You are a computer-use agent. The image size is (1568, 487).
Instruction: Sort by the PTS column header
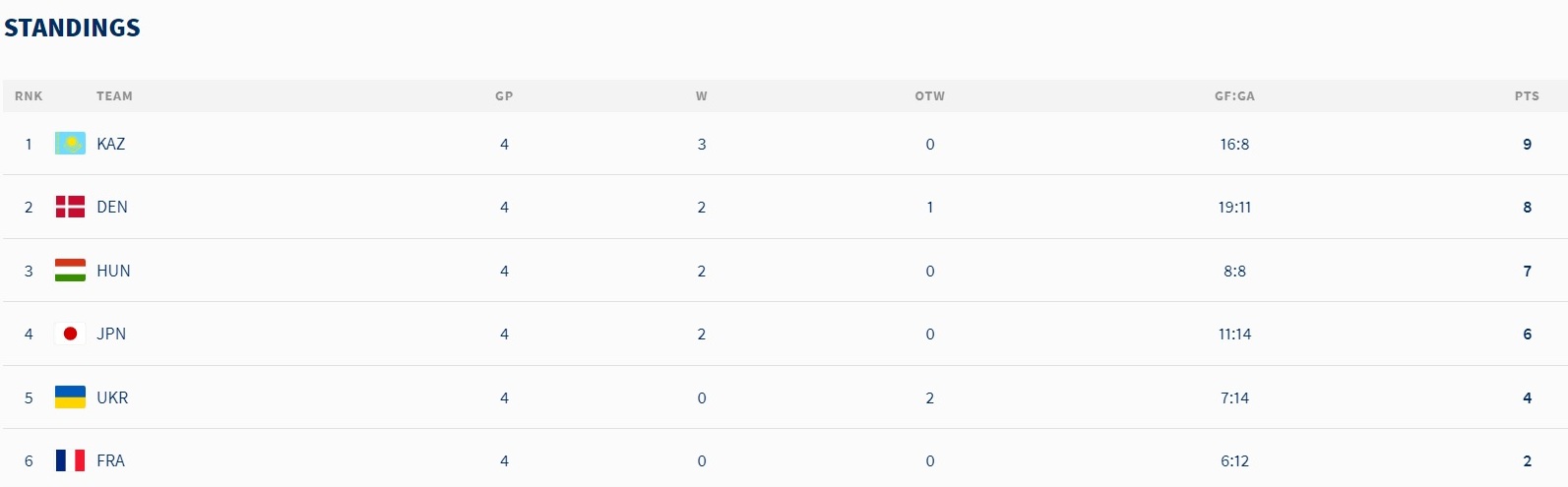[1527, 96]
